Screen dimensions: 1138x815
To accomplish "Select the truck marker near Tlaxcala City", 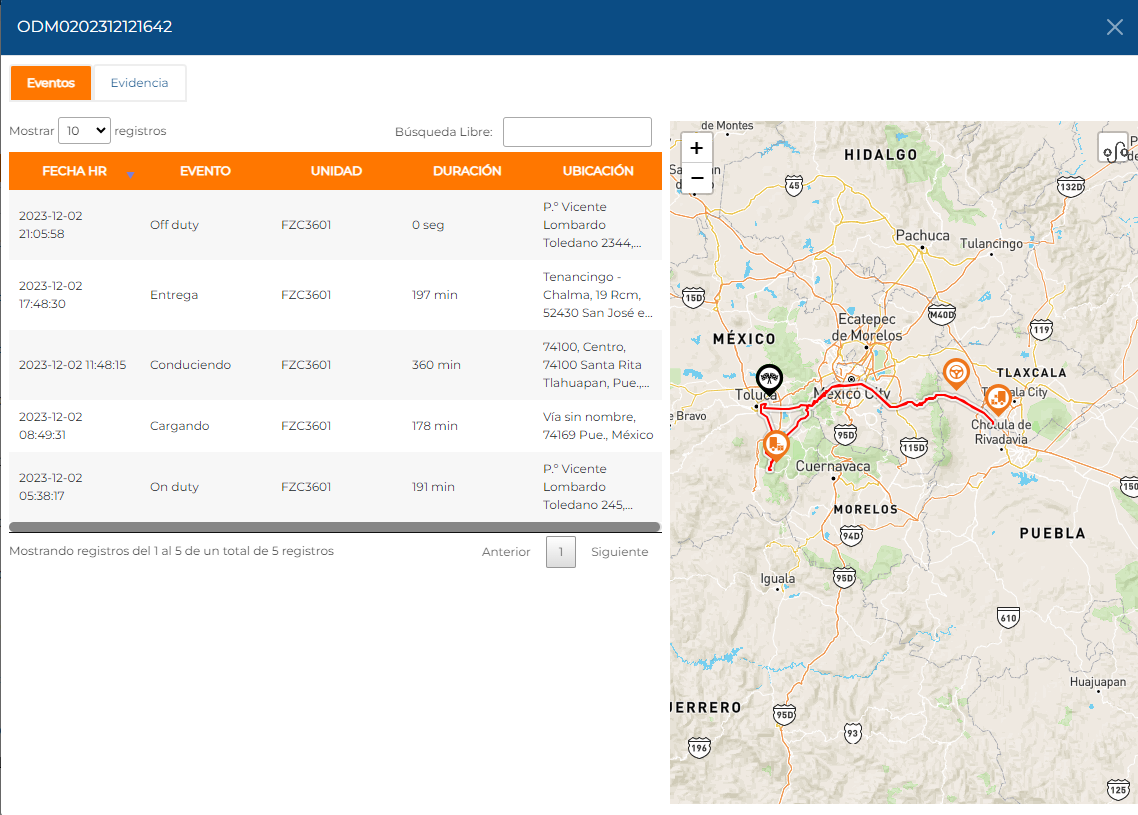I will pyautogui.click(x=997, y=400).
